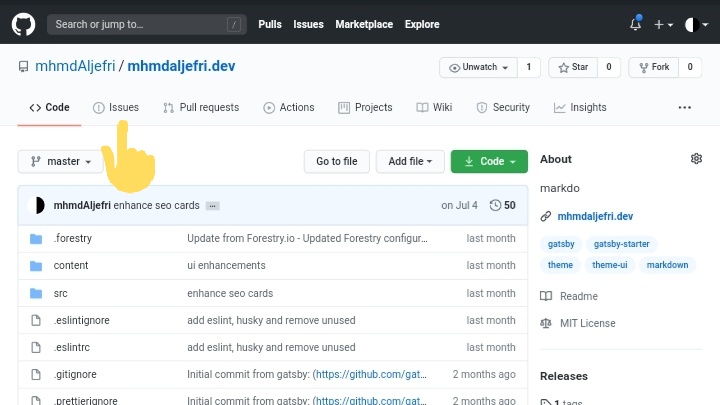
Task: Open the src folder
Action: pos(60,293)
